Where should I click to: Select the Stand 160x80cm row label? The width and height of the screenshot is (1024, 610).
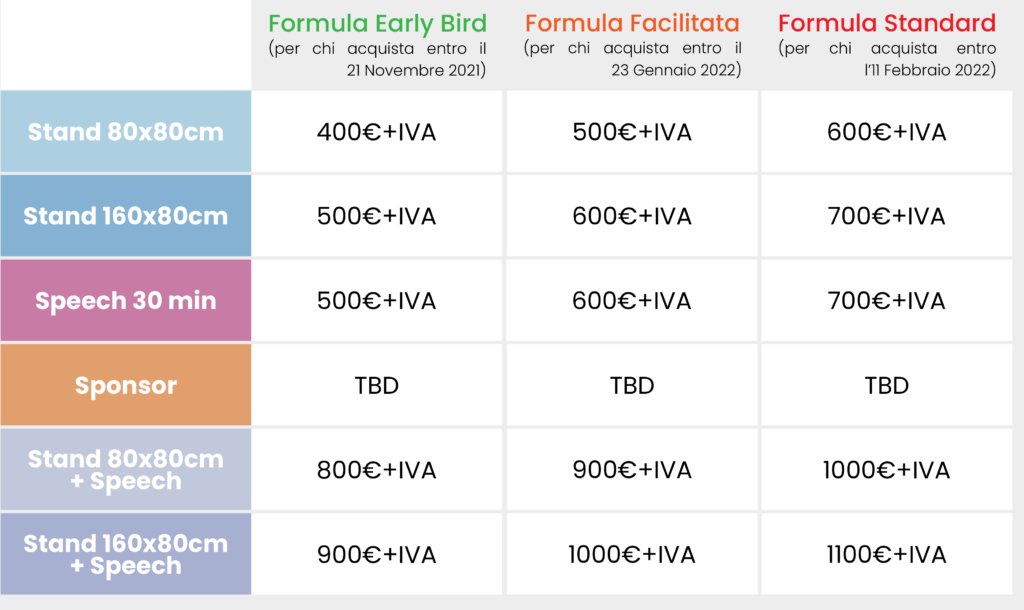[126, 216]
